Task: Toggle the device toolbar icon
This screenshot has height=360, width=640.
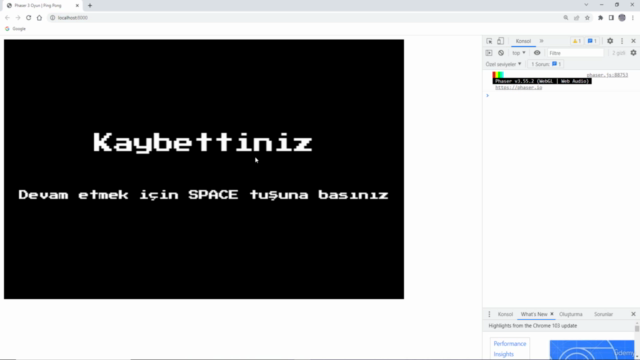Action: [x=500, y=41]
